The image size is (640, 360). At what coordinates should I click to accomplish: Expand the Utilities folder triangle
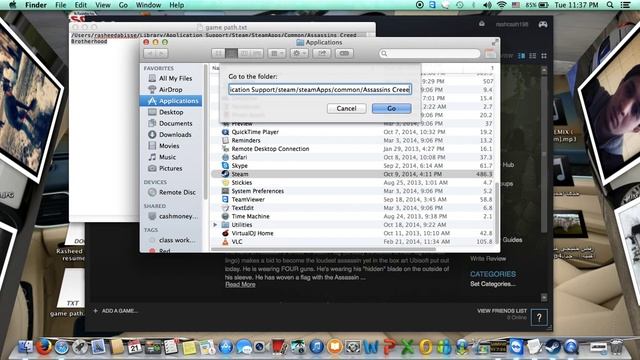pyautogui.click(x=216, y=225)
